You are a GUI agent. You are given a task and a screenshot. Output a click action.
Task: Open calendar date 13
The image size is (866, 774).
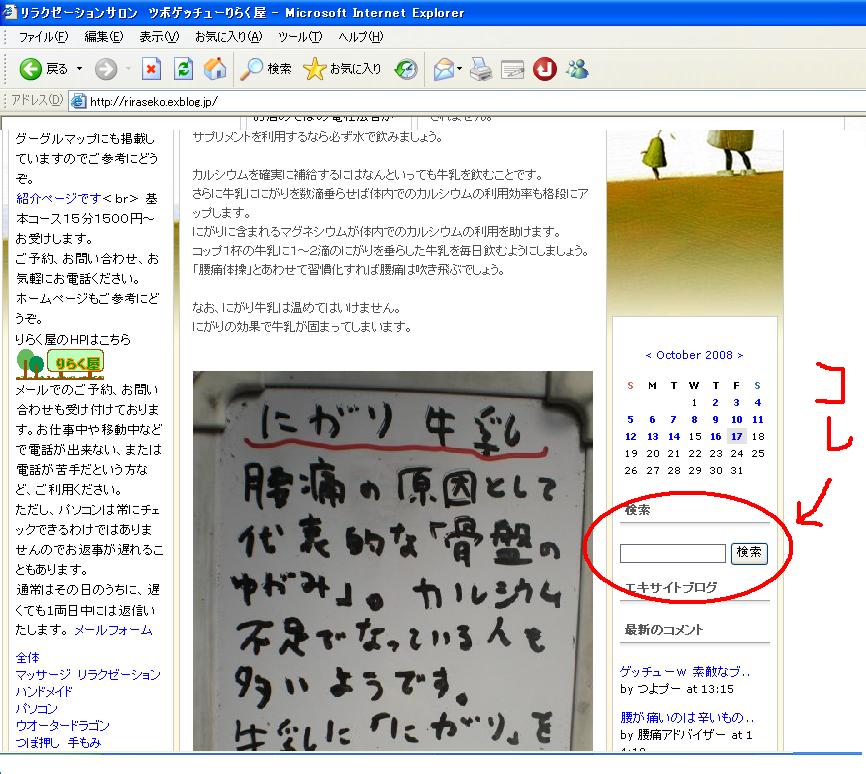click(652, 436)
